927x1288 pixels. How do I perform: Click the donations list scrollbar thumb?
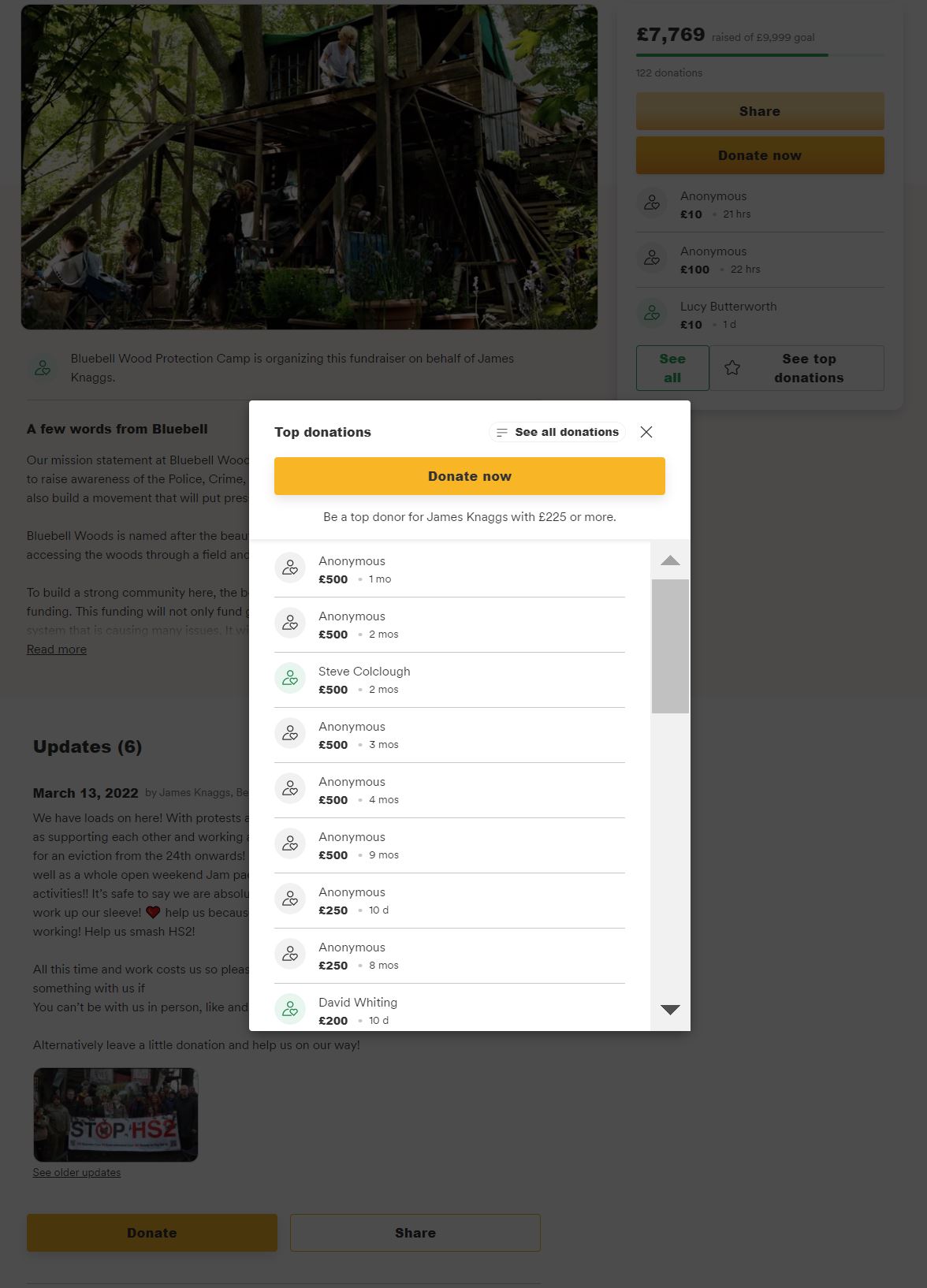[670, 646]
